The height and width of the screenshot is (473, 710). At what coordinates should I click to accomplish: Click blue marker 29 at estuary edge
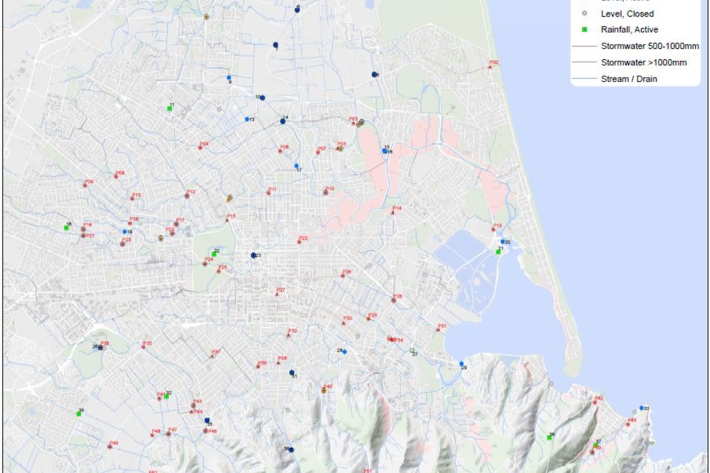point(462,364)
